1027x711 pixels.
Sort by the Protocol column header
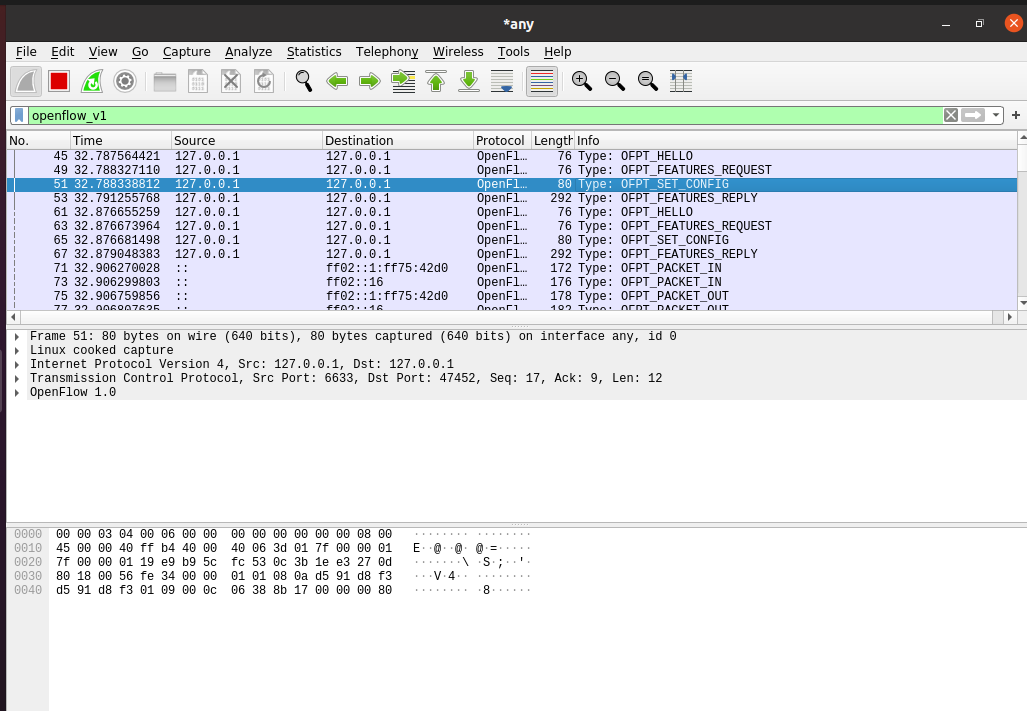502,141
